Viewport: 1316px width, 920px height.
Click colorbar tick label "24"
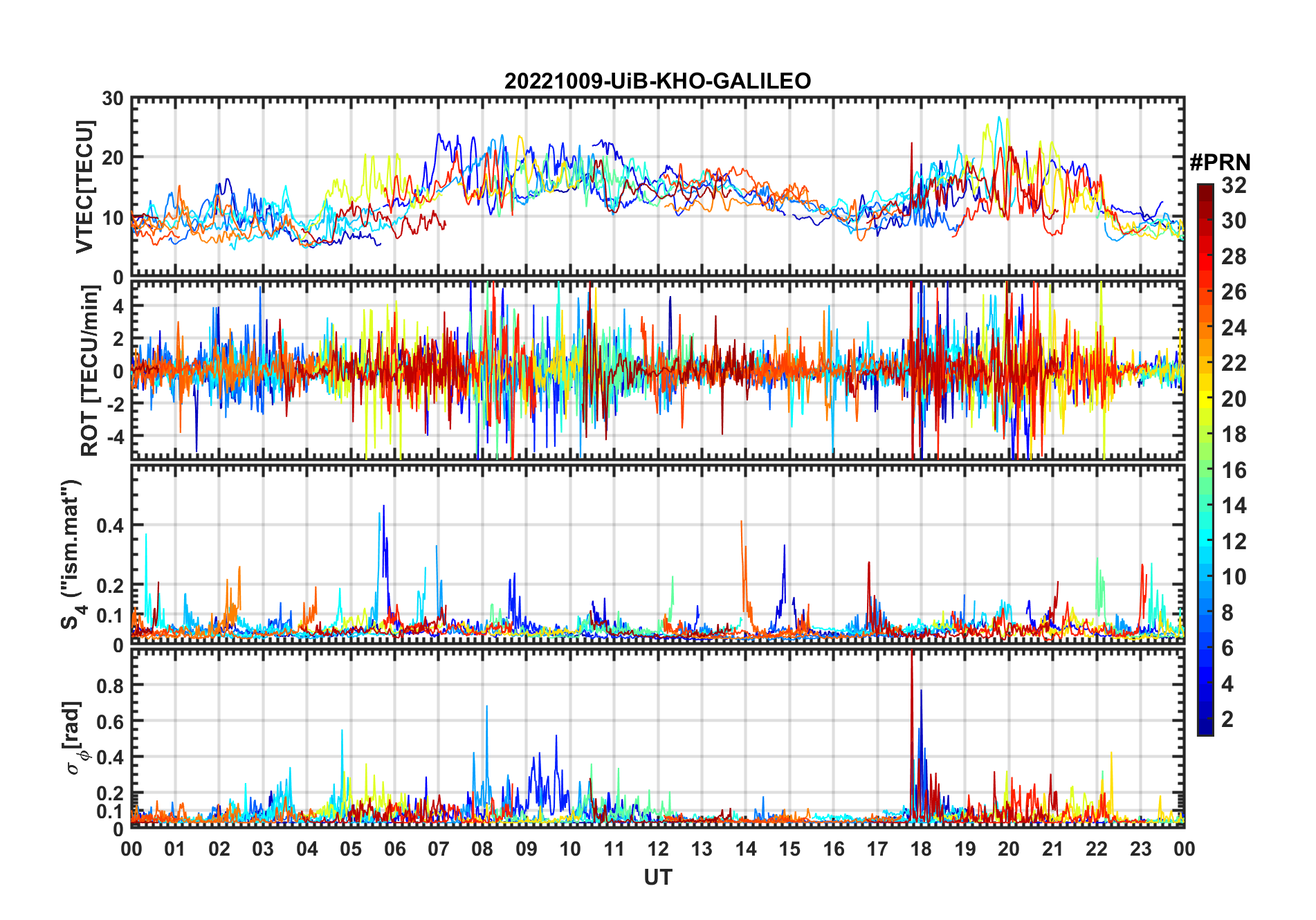(1234, 328)
